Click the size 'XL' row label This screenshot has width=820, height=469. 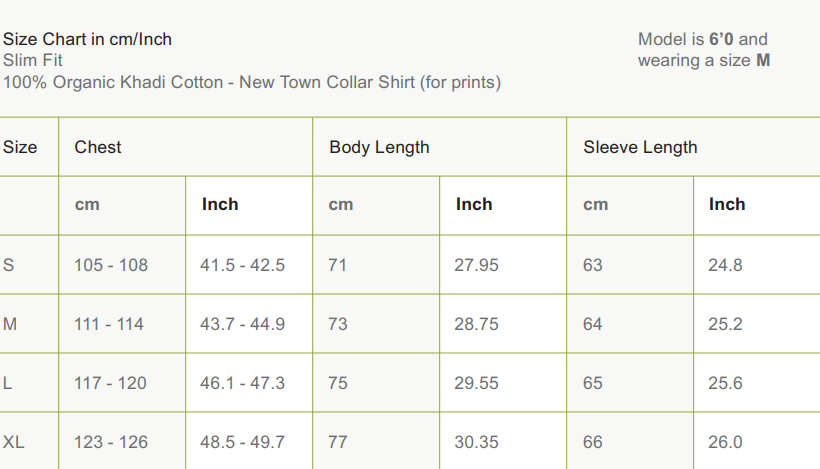coord(14,442)
